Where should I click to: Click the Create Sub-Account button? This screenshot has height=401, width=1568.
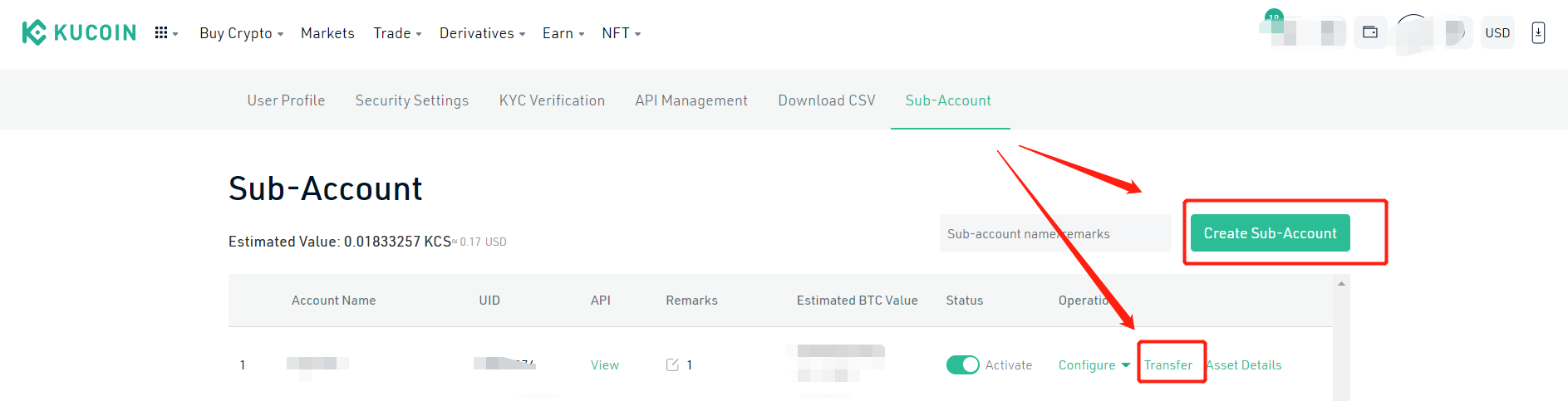pyautogui.click(x=1270, y=233)
